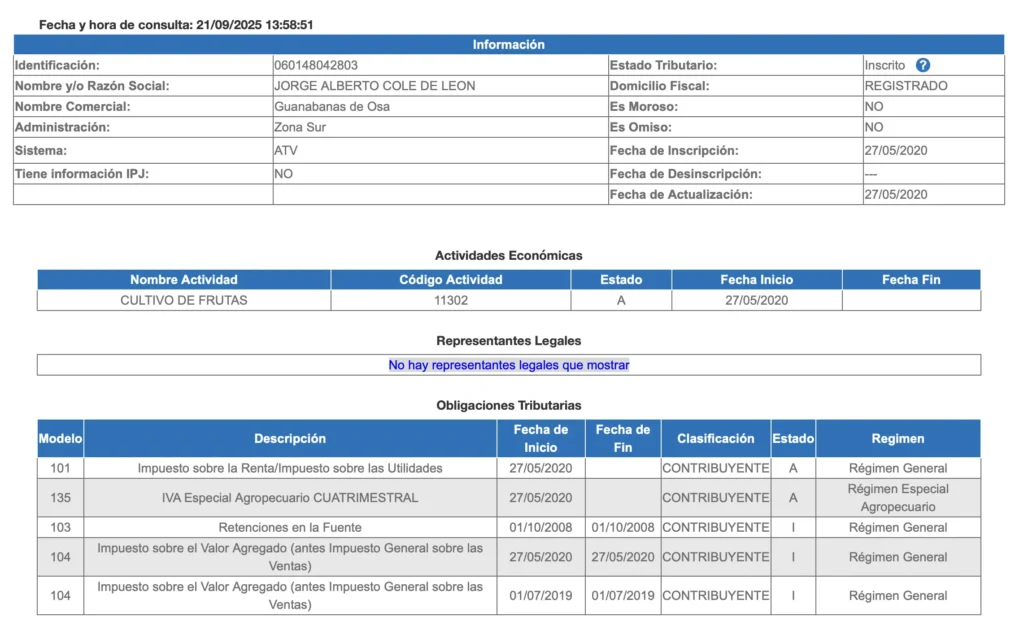Click the help icon beside Inscrito
The image size is (1024, 630).
point(922,65)
